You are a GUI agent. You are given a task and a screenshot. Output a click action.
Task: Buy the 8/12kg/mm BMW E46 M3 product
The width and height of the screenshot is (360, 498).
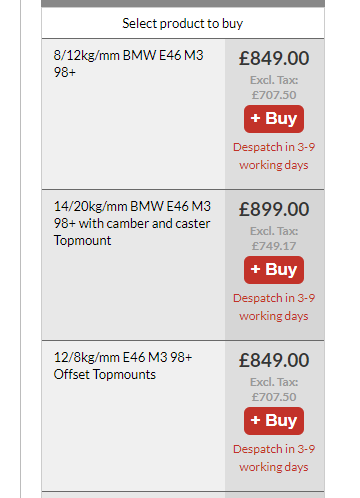click(274, 119)
